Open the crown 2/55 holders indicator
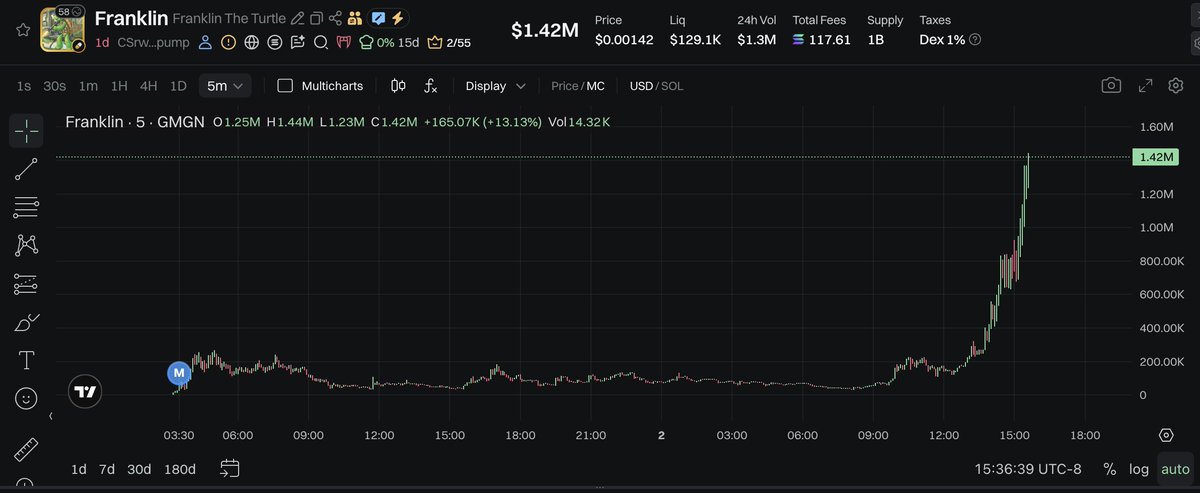Screen dimensions: 1200x493 [x=449, y=42]
